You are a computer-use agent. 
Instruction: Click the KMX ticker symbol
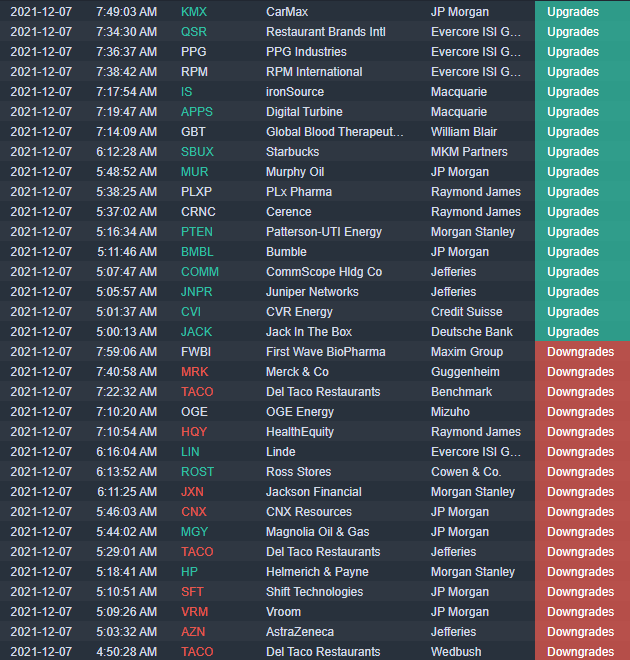[x=194, y=12]
